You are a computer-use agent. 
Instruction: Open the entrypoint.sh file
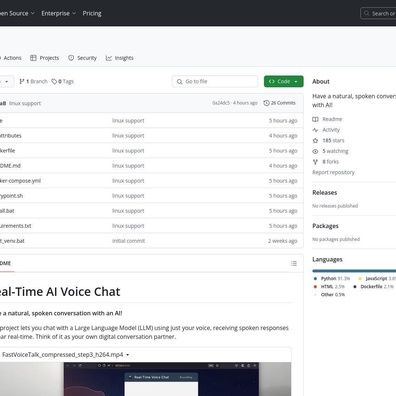[11, 196]
